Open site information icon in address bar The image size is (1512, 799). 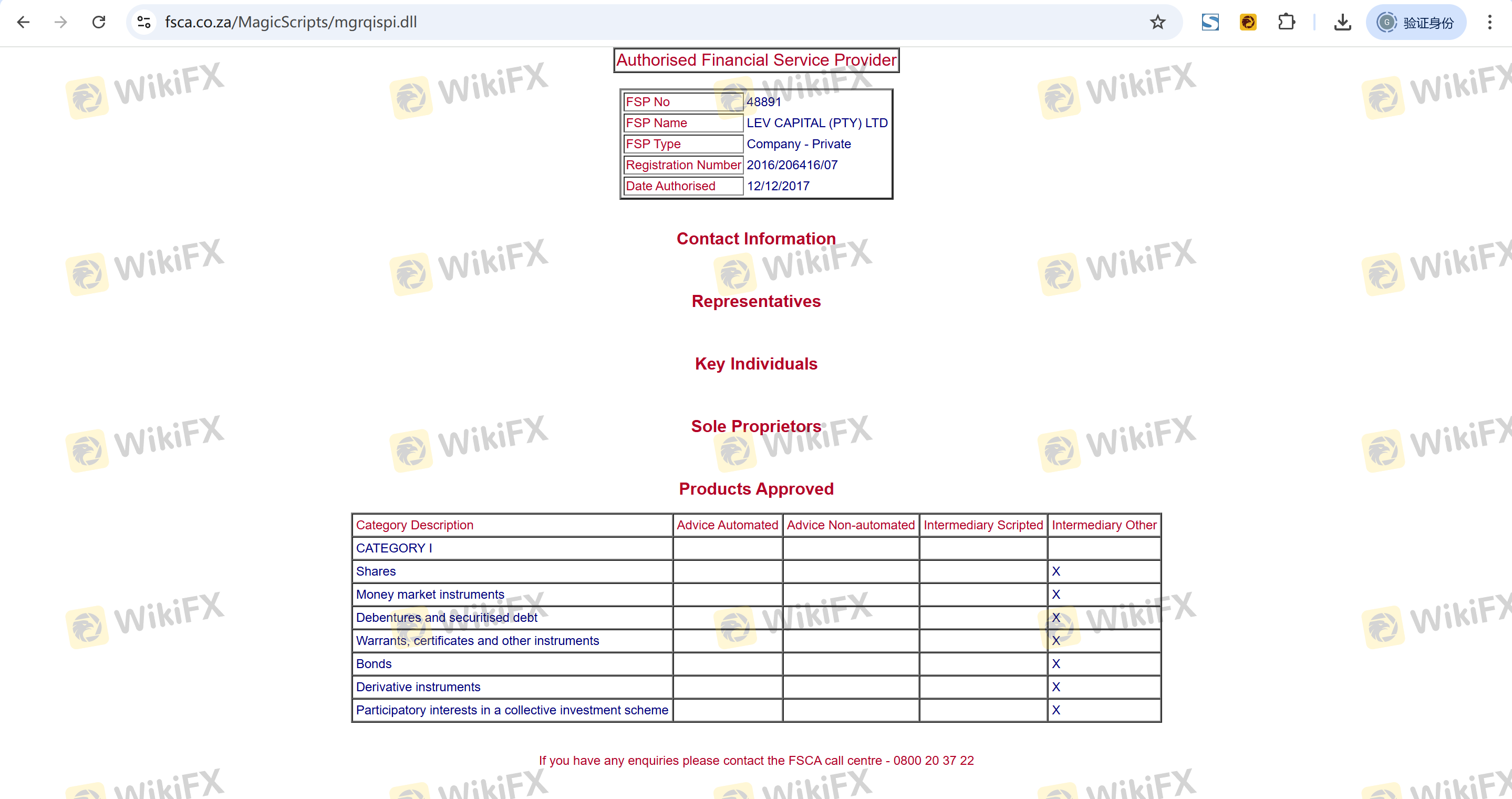[x=144, y=22]
